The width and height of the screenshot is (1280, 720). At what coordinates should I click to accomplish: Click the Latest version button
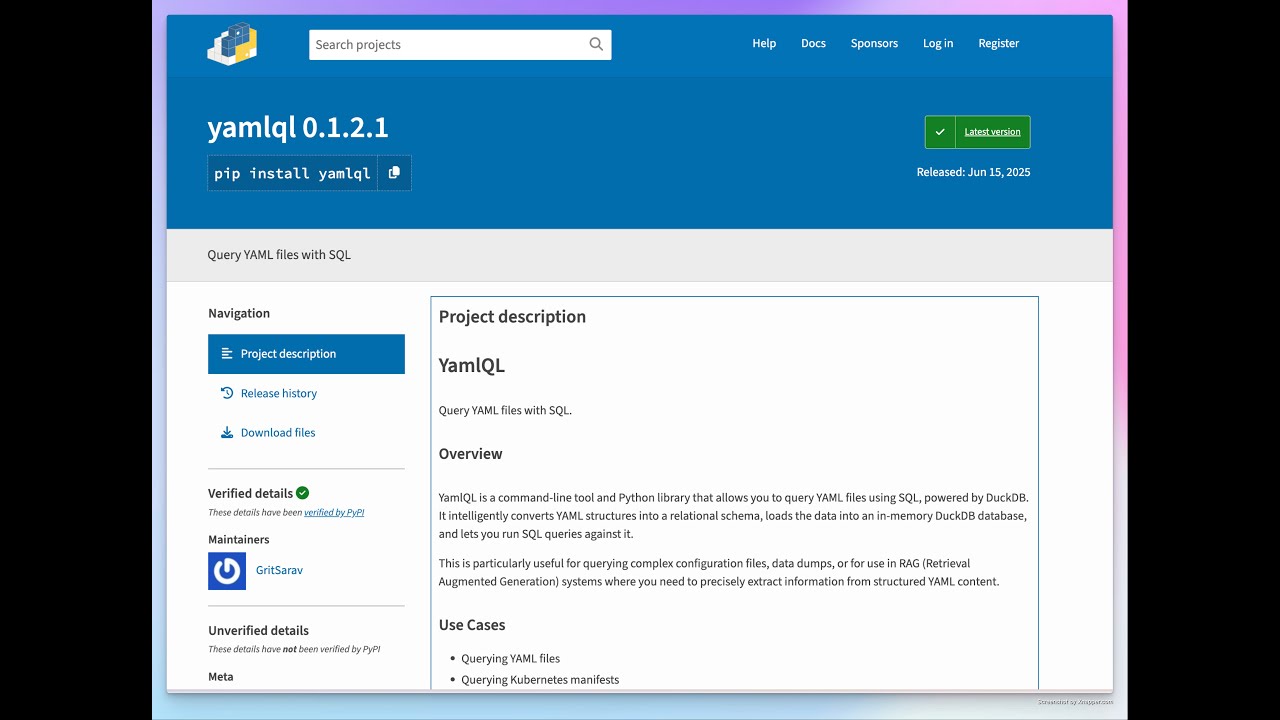[978, 132]
